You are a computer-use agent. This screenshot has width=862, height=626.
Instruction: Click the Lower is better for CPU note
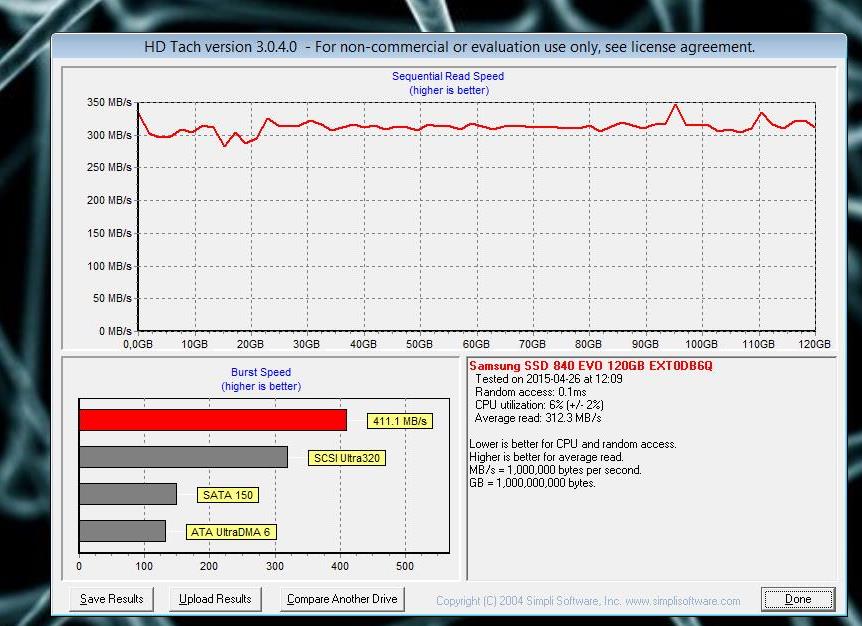573,444
